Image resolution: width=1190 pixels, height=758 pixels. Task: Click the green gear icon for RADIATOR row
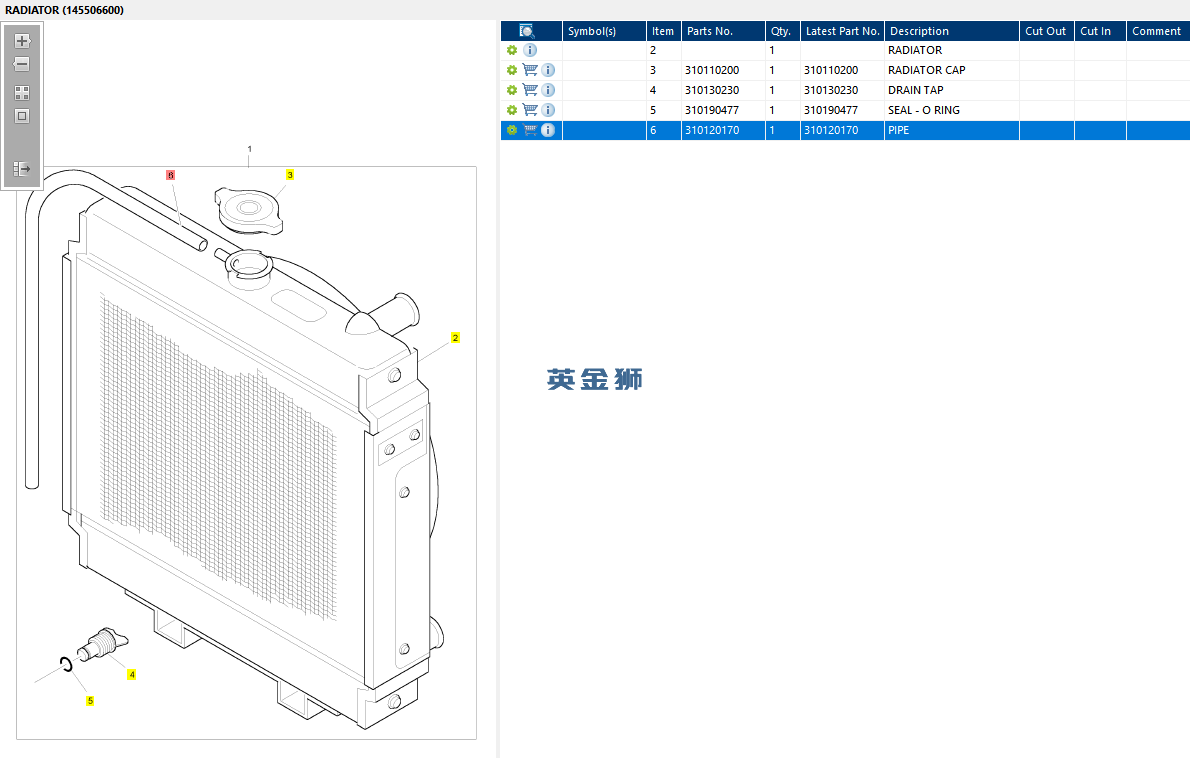pyautogui.click(x=512, y=50)
